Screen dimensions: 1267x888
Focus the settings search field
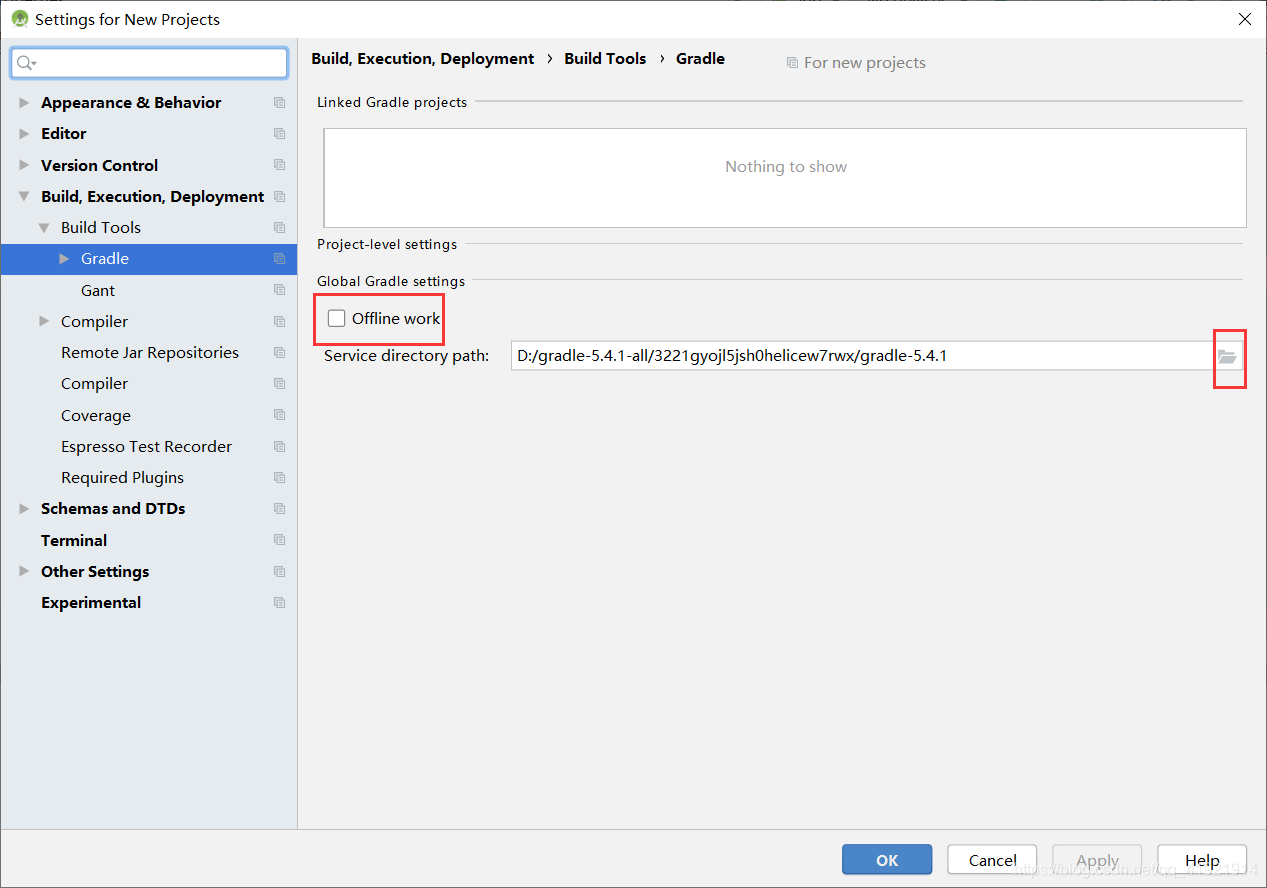150,63
